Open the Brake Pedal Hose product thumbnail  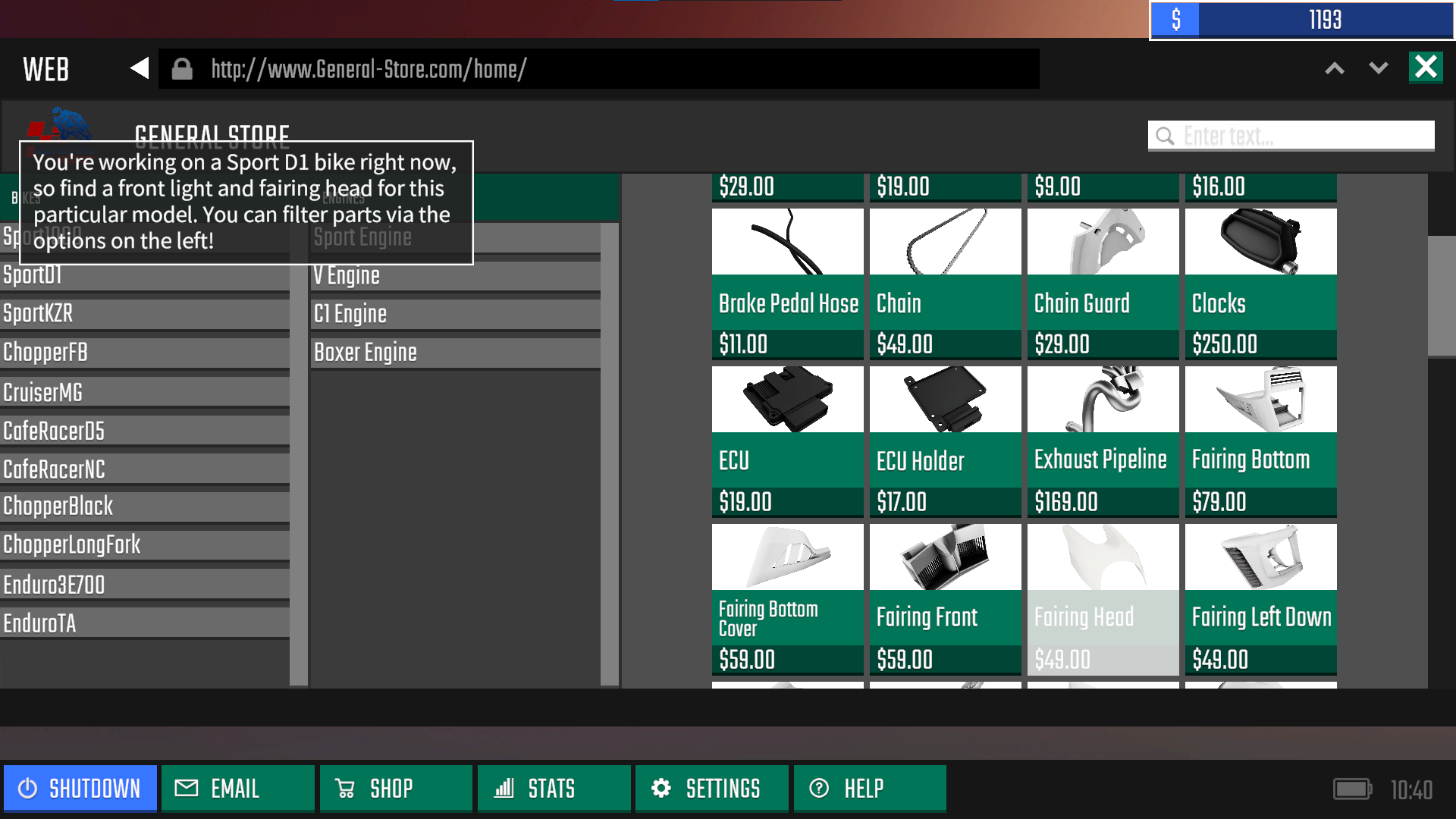pos(787,242)
